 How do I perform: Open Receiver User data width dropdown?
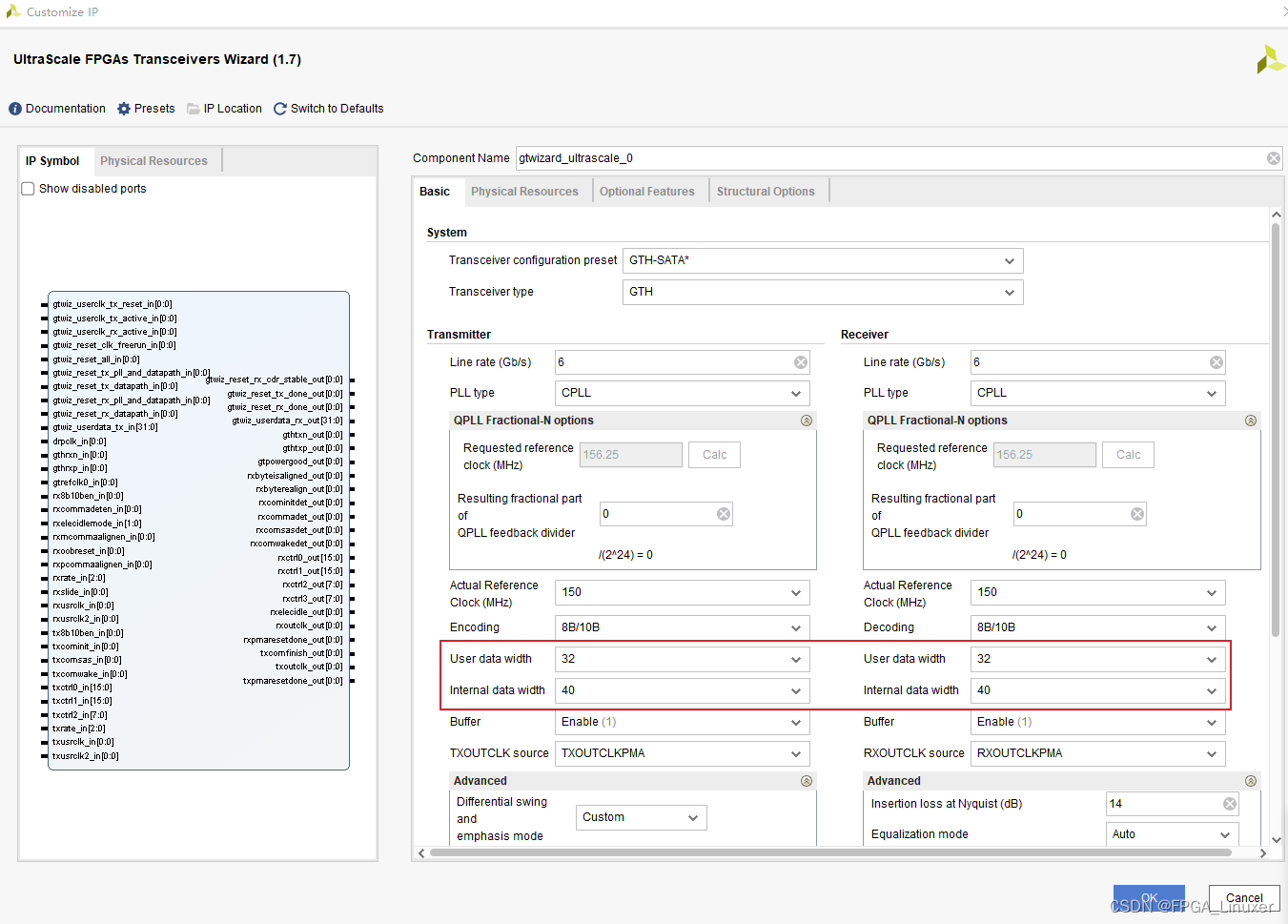pos(1098,659)
